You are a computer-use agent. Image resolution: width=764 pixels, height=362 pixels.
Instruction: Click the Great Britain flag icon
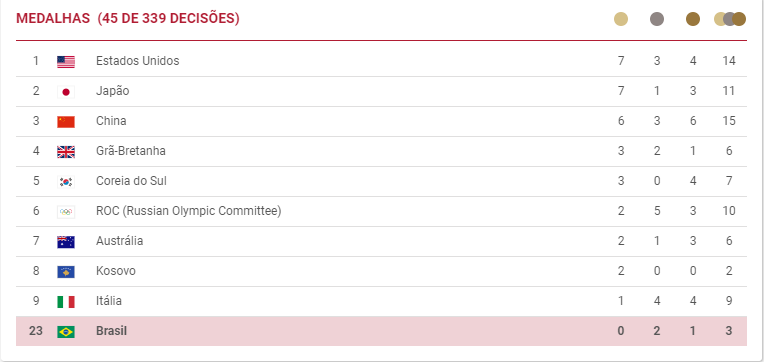66,152
